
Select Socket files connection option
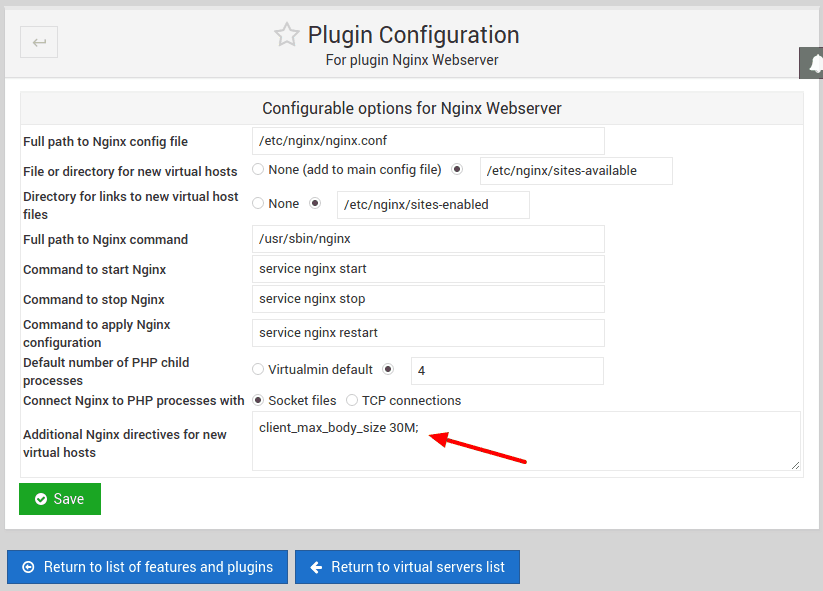(258, 400)
